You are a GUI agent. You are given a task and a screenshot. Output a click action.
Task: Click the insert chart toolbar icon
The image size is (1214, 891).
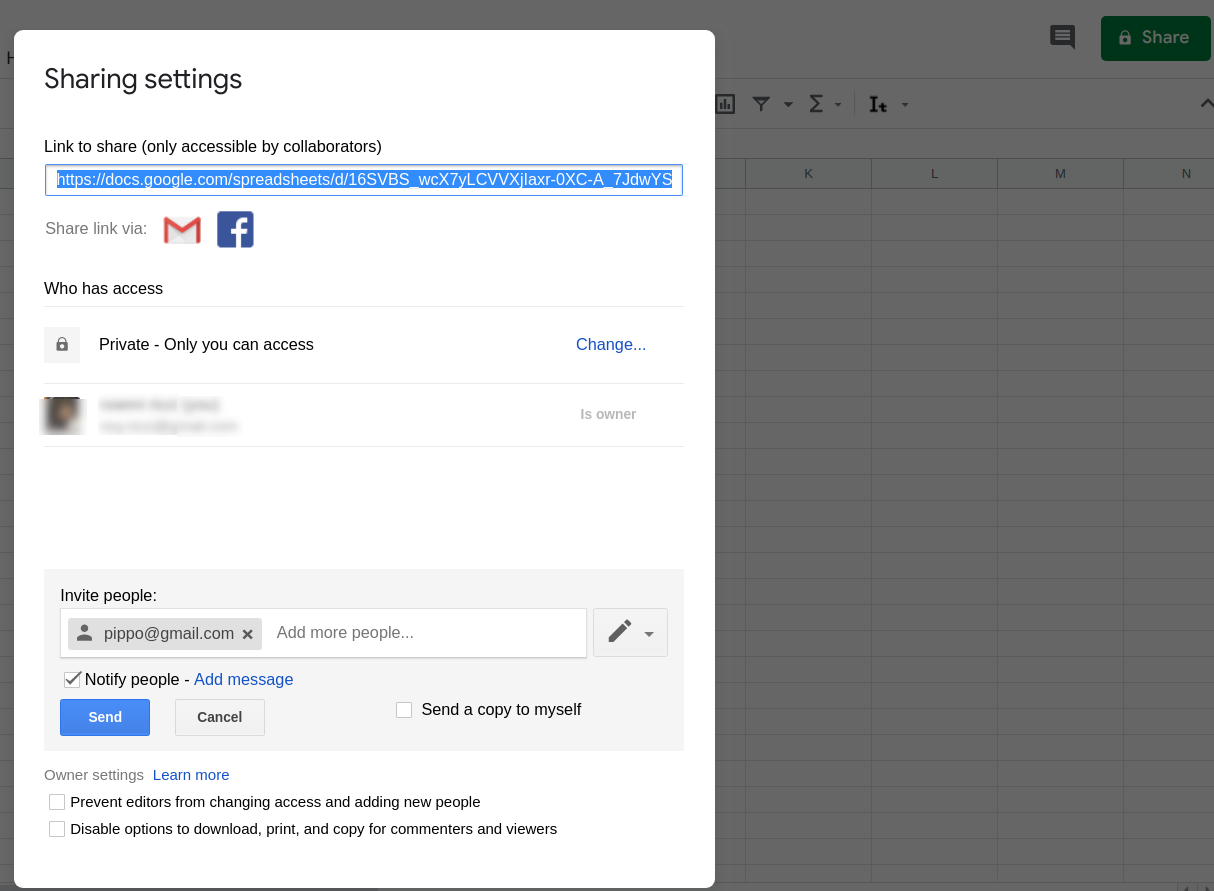725,104
